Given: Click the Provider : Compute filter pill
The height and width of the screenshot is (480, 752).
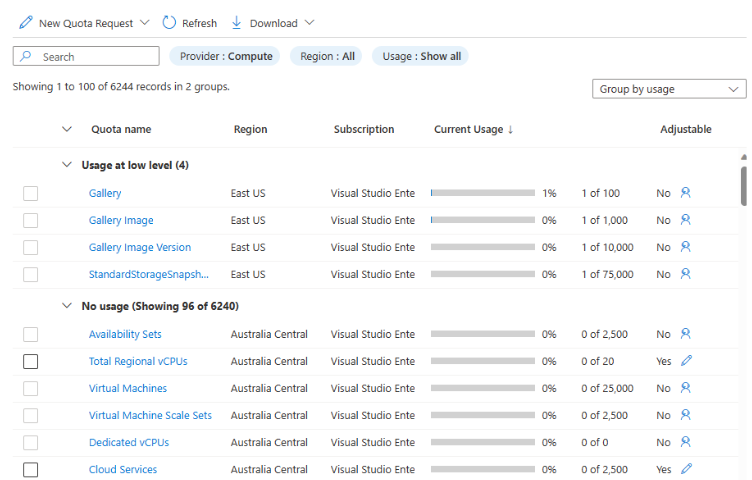Looking at the screenshot, I should (226, 56).
